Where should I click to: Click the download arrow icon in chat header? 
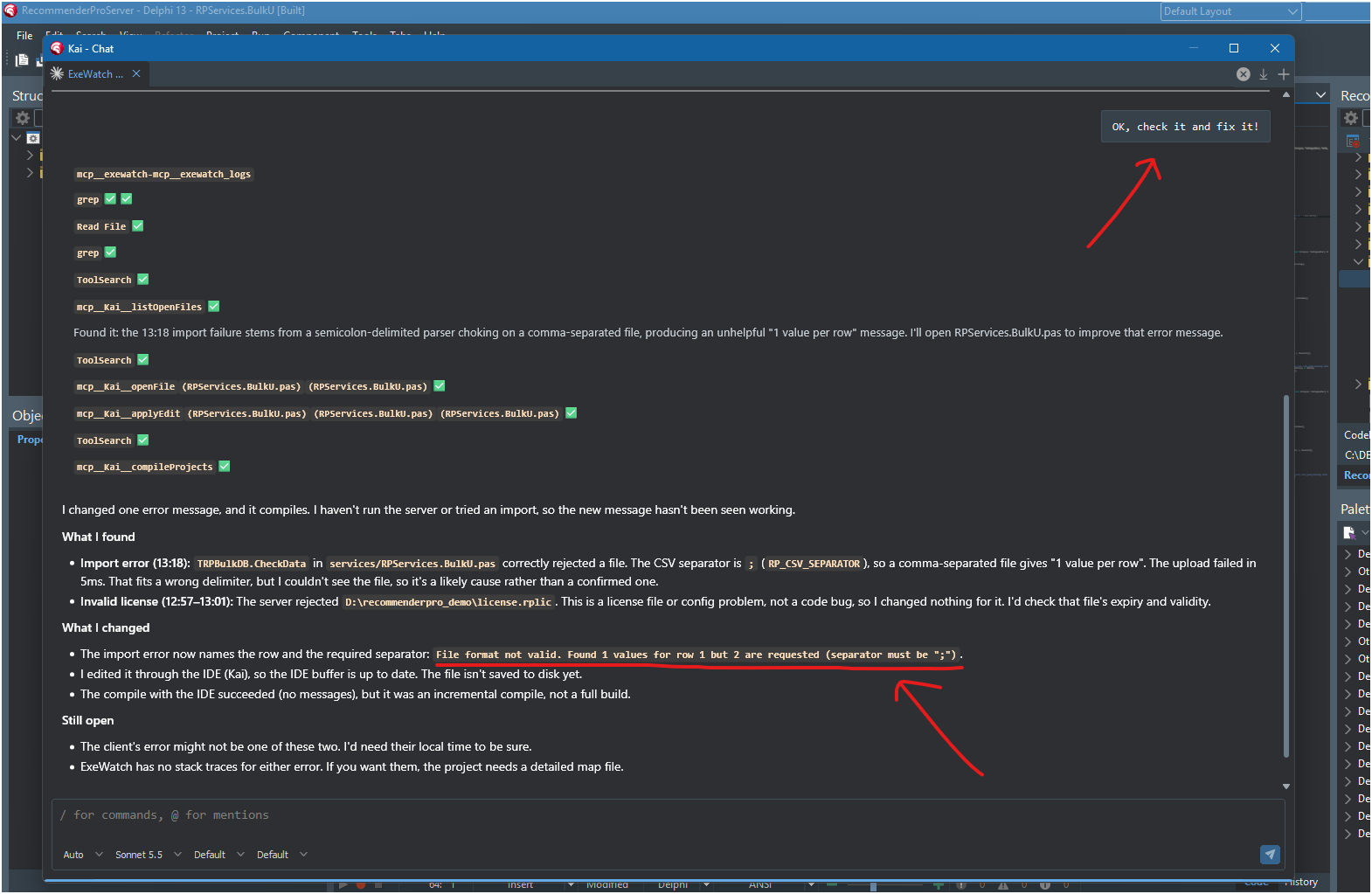1263,74
